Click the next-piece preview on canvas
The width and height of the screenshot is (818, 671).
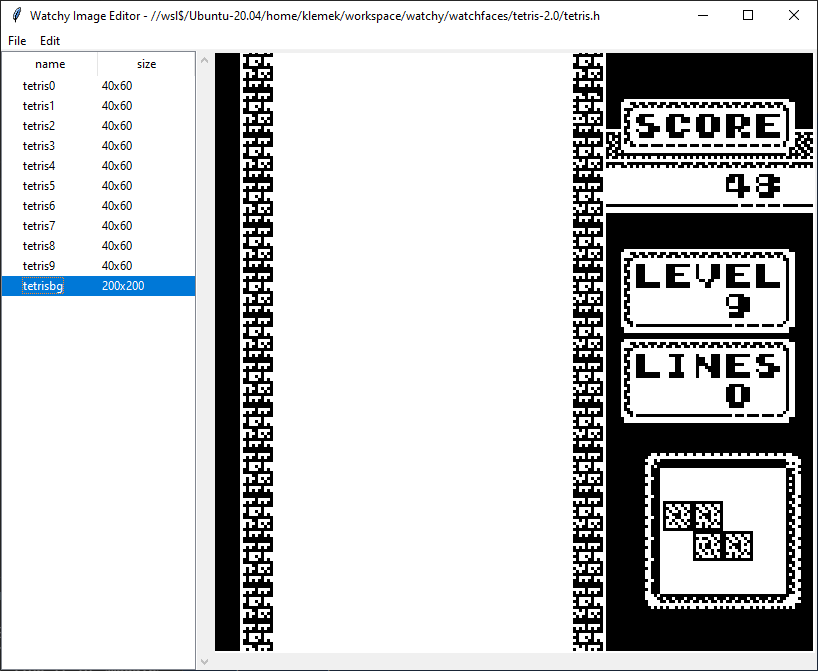(x=723, y=531)
